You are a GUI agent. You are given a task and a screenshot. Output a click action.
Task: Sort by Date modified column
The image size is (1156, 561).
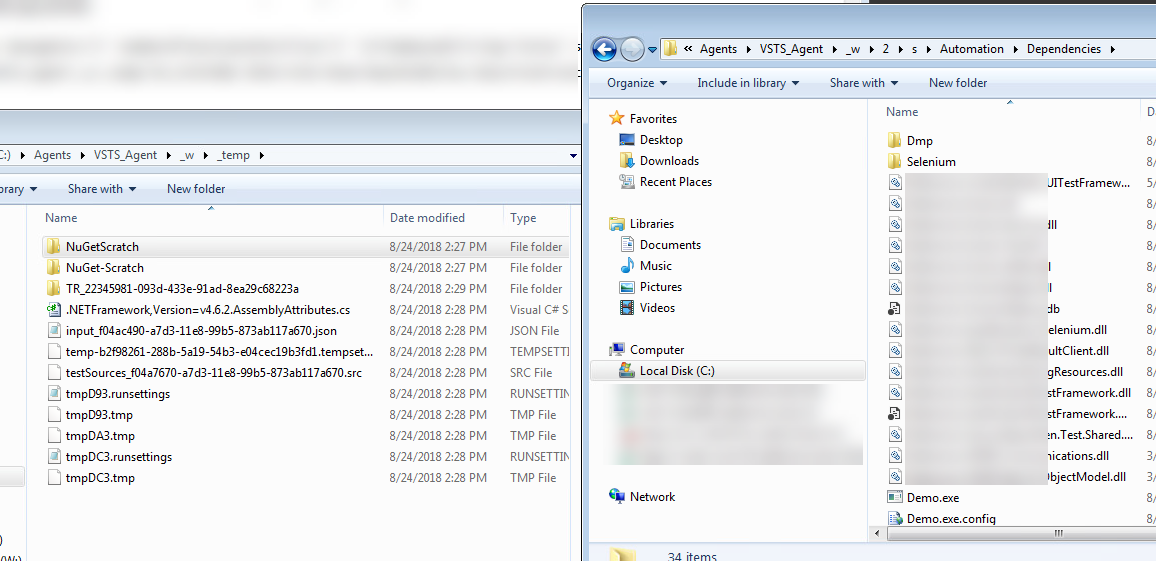[444, 217]
